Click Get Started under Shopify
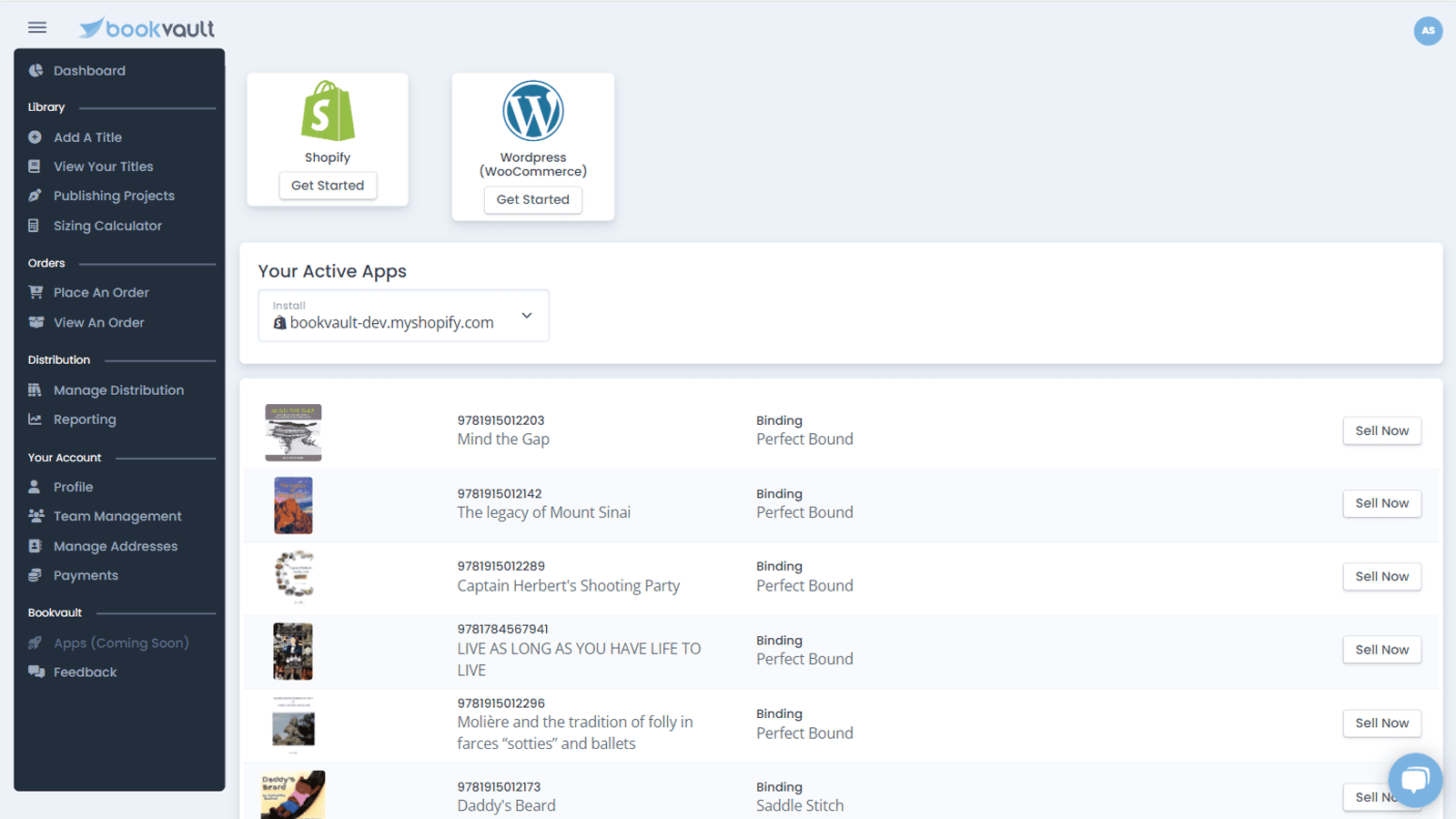This screenshot has width=1456, height=819. click(328, 186)
